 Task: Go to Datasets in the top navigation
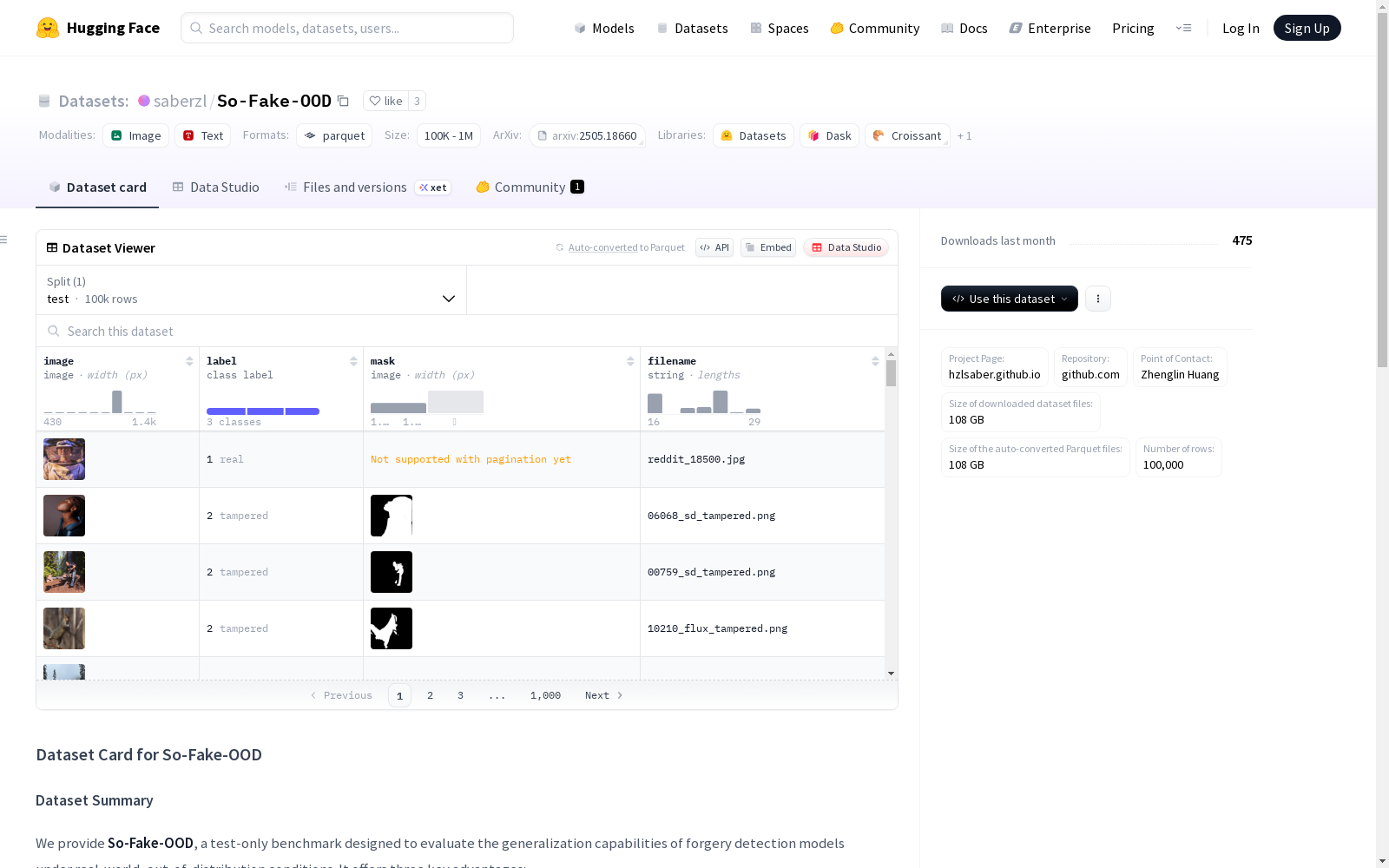693,28
